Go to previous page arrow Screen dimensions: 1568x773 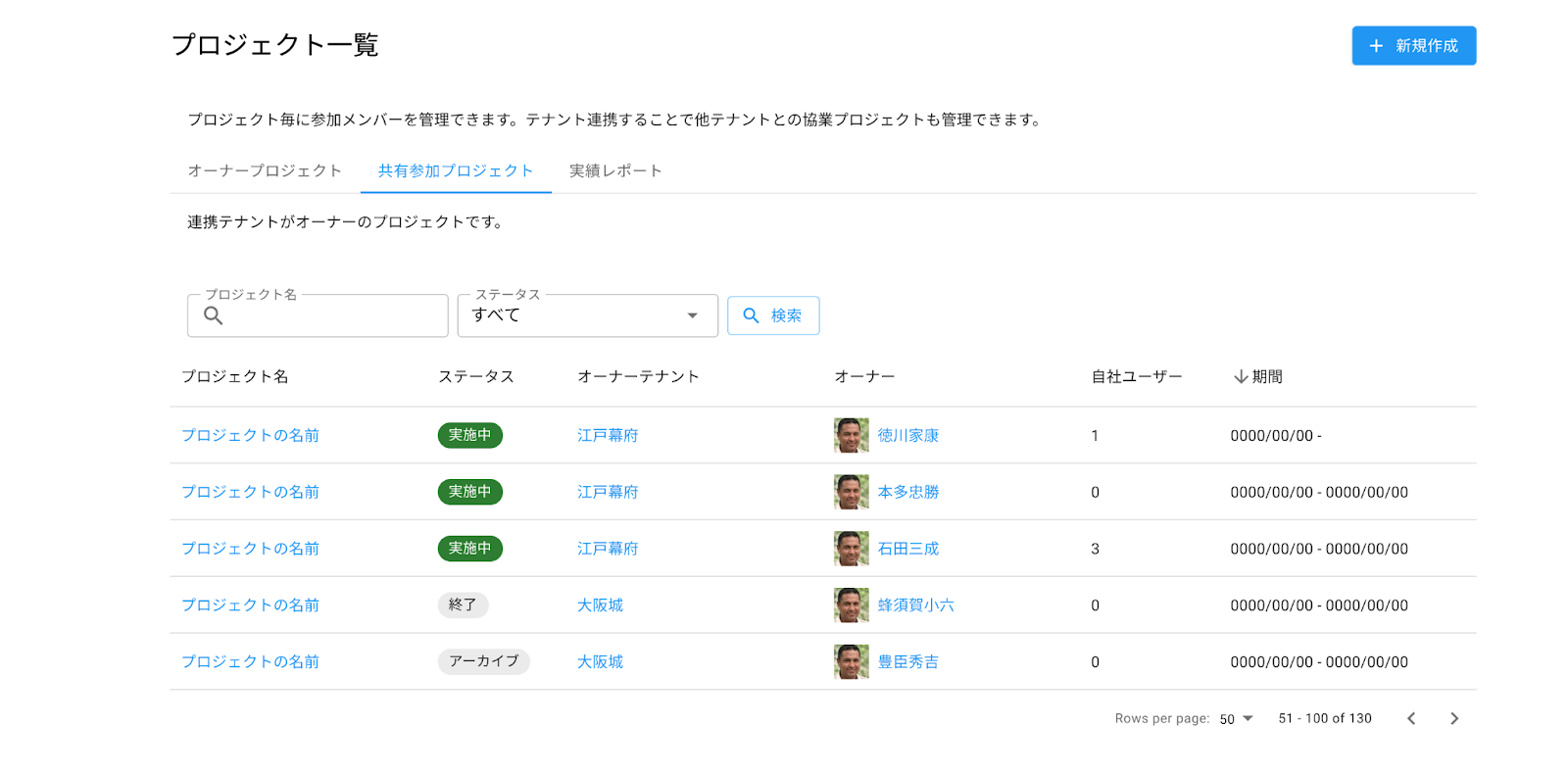coord(1411,719)
